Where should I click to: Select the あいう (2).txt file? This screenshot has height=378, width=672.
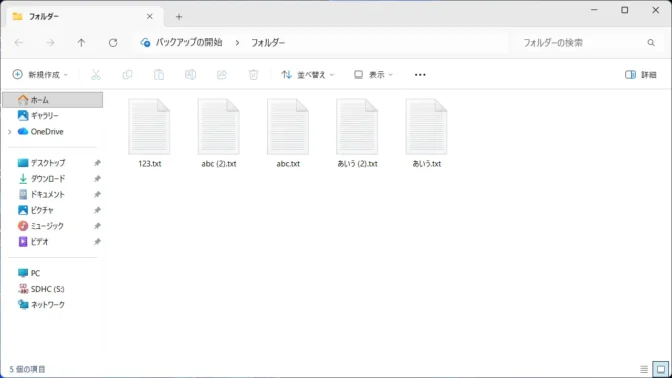tap(357, 133)
